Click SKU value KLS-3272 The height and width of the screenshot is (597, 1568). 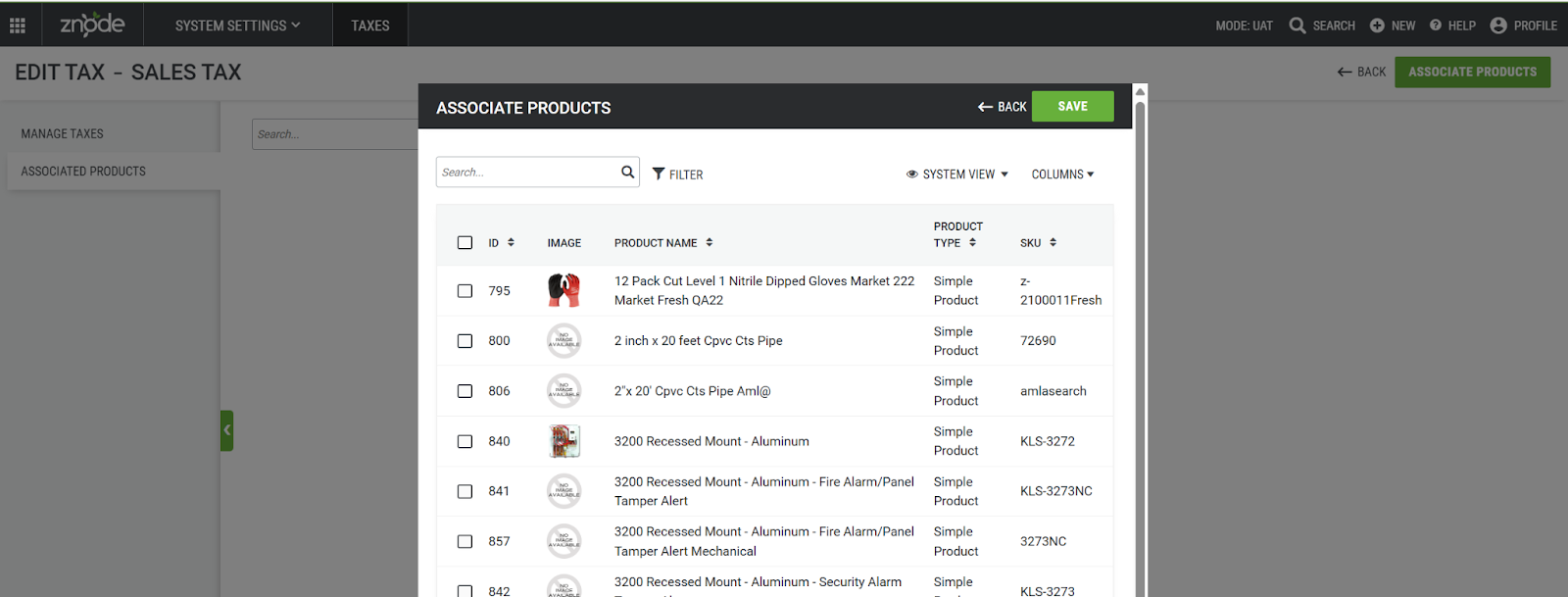[1047, 441]
